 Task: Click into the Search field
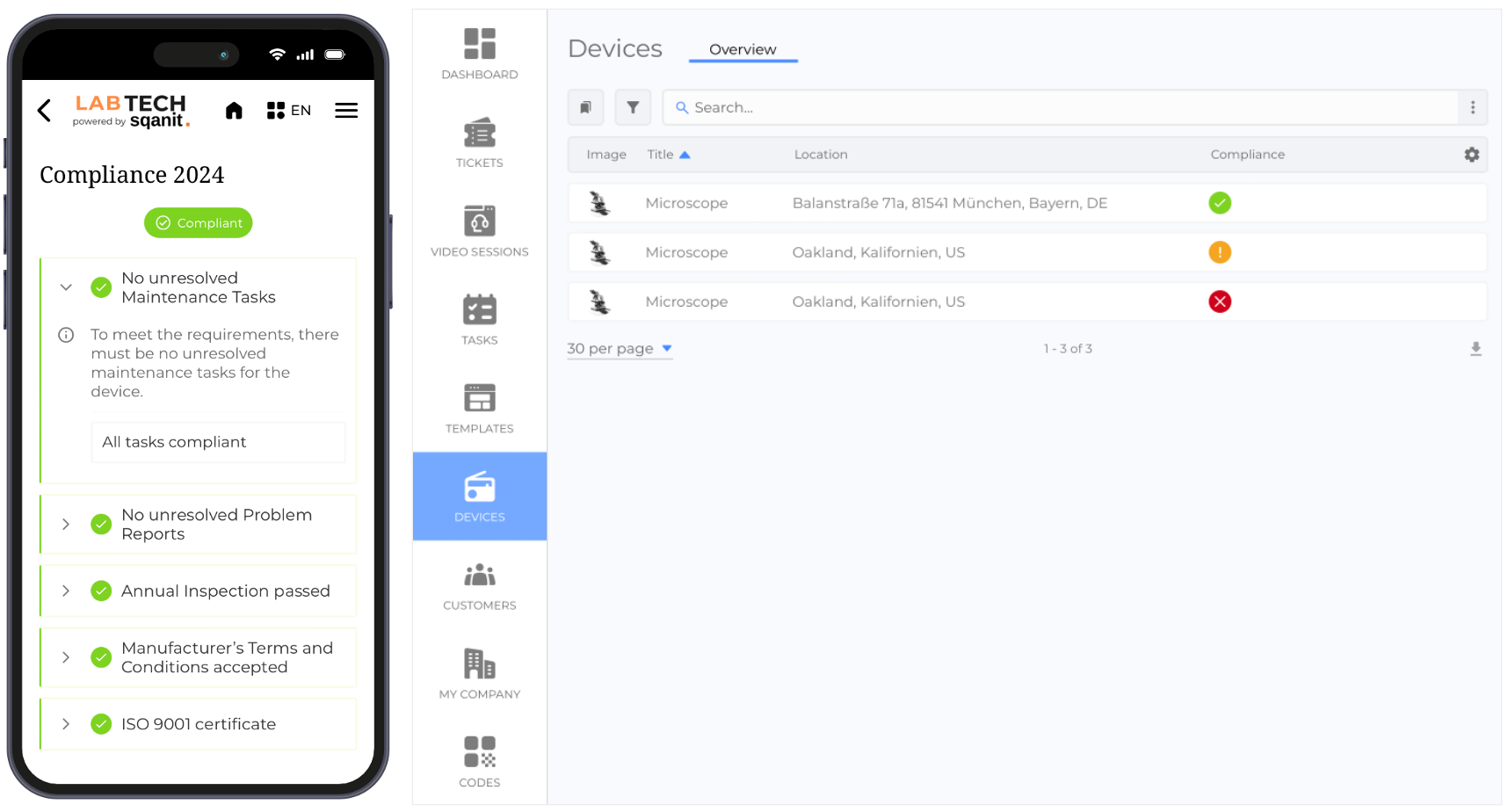click(1060, 107)
